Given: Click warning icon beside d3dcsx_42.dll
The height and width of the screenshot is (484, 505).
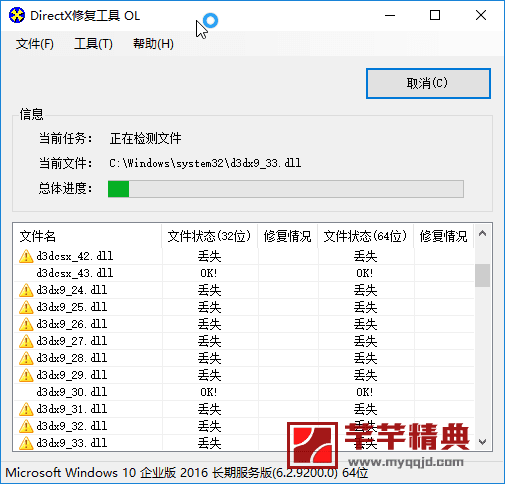Looking at the screenshot, I should pos(26,256).
